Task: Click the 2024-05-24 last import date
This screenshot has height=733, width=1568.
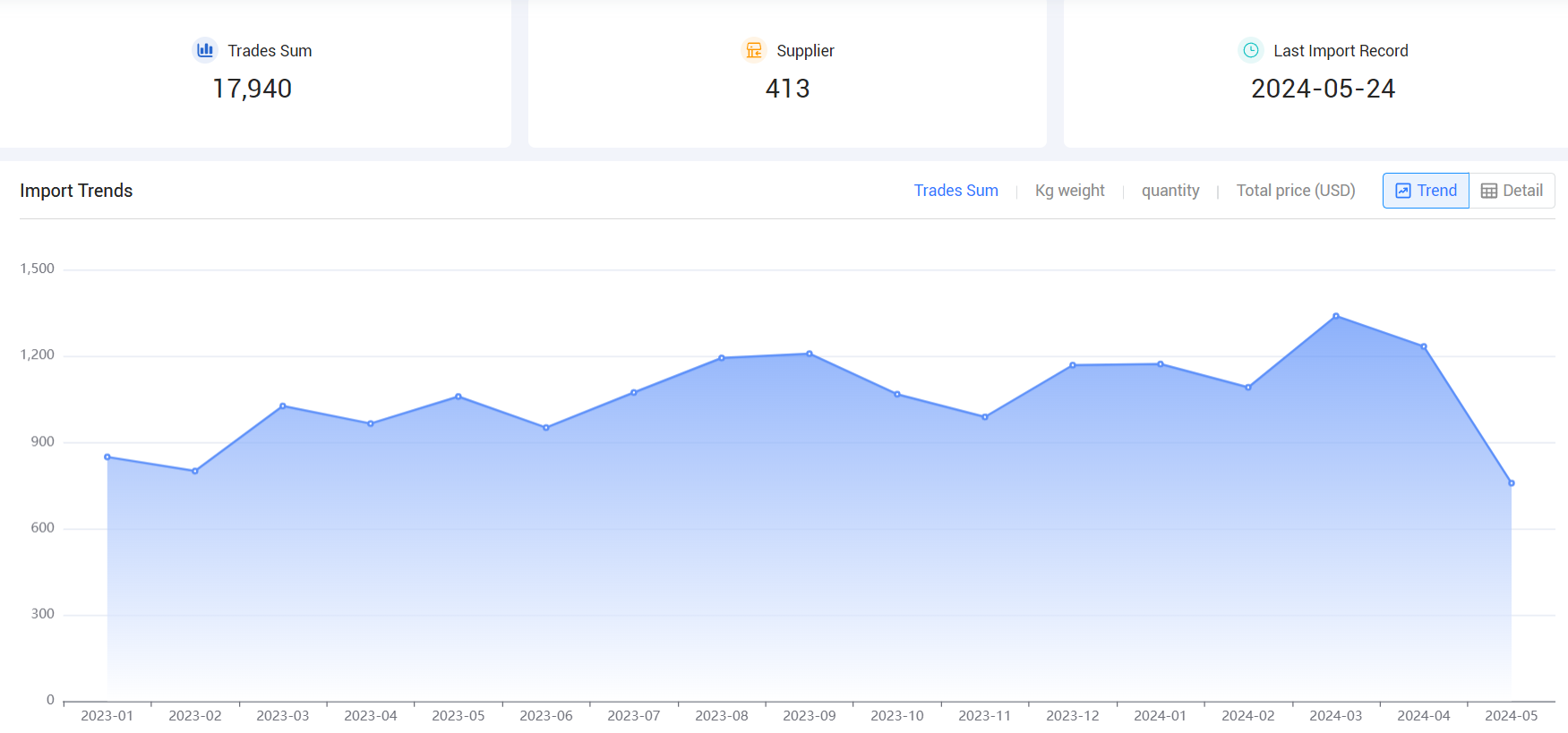Action: (x=1323, y=89)
